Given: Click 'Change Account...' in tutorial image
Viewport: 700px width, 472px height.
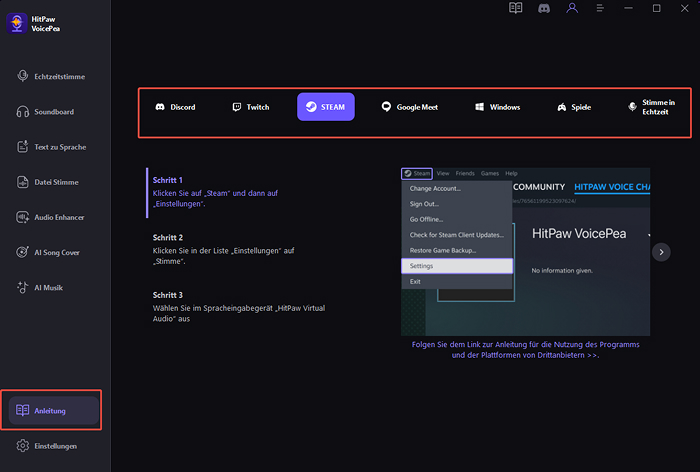Looking at the screenshot, I should [x=435, y=188].
